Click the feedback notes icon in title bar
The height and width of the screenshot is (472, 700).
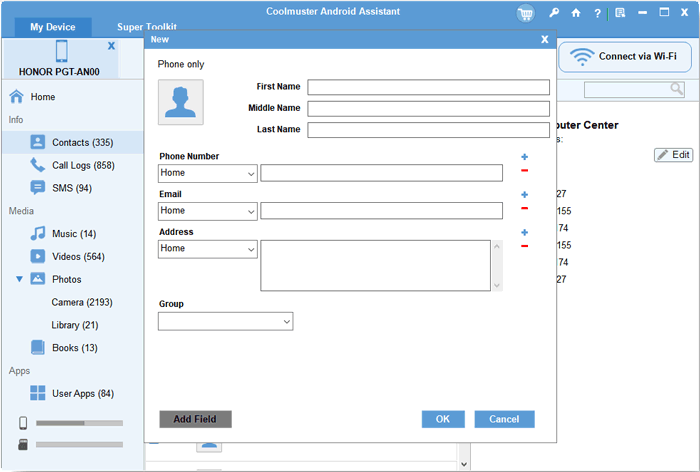pos(620,13)
